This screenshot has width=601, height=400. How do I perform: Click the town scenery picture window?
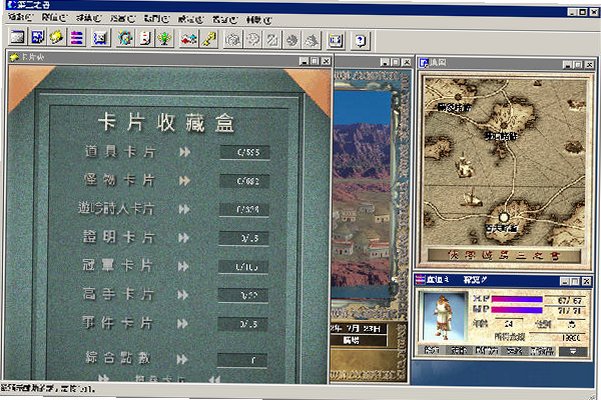(x=362, y=195)
